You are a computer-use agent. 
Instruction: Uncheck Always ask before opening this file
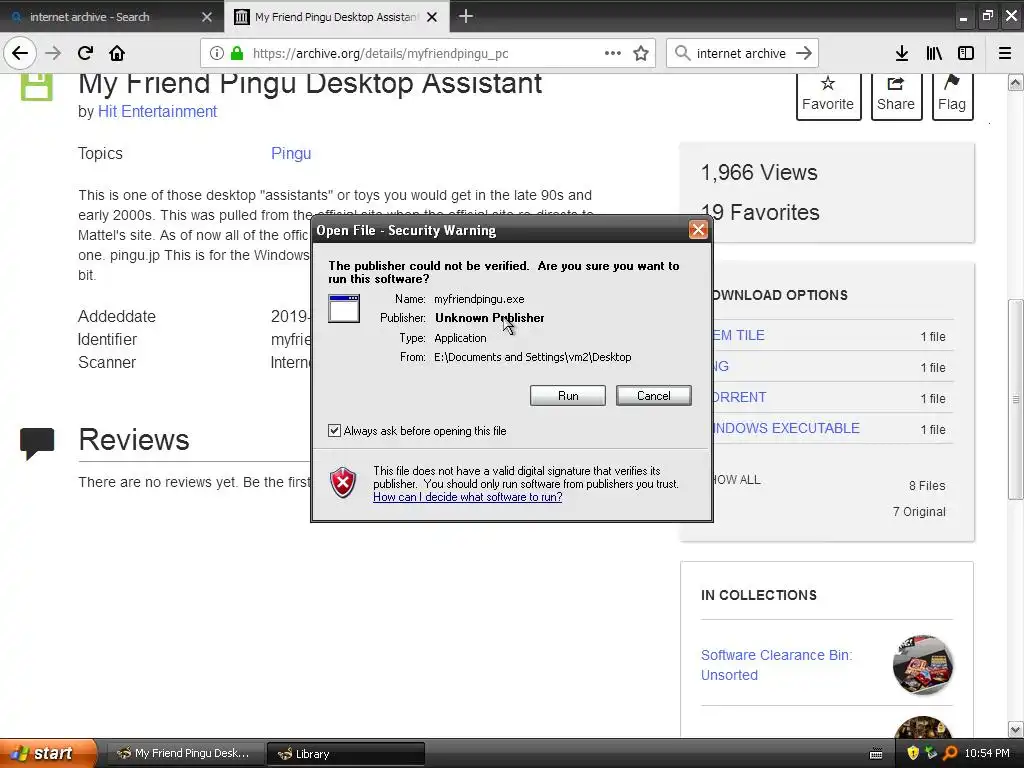334,430
